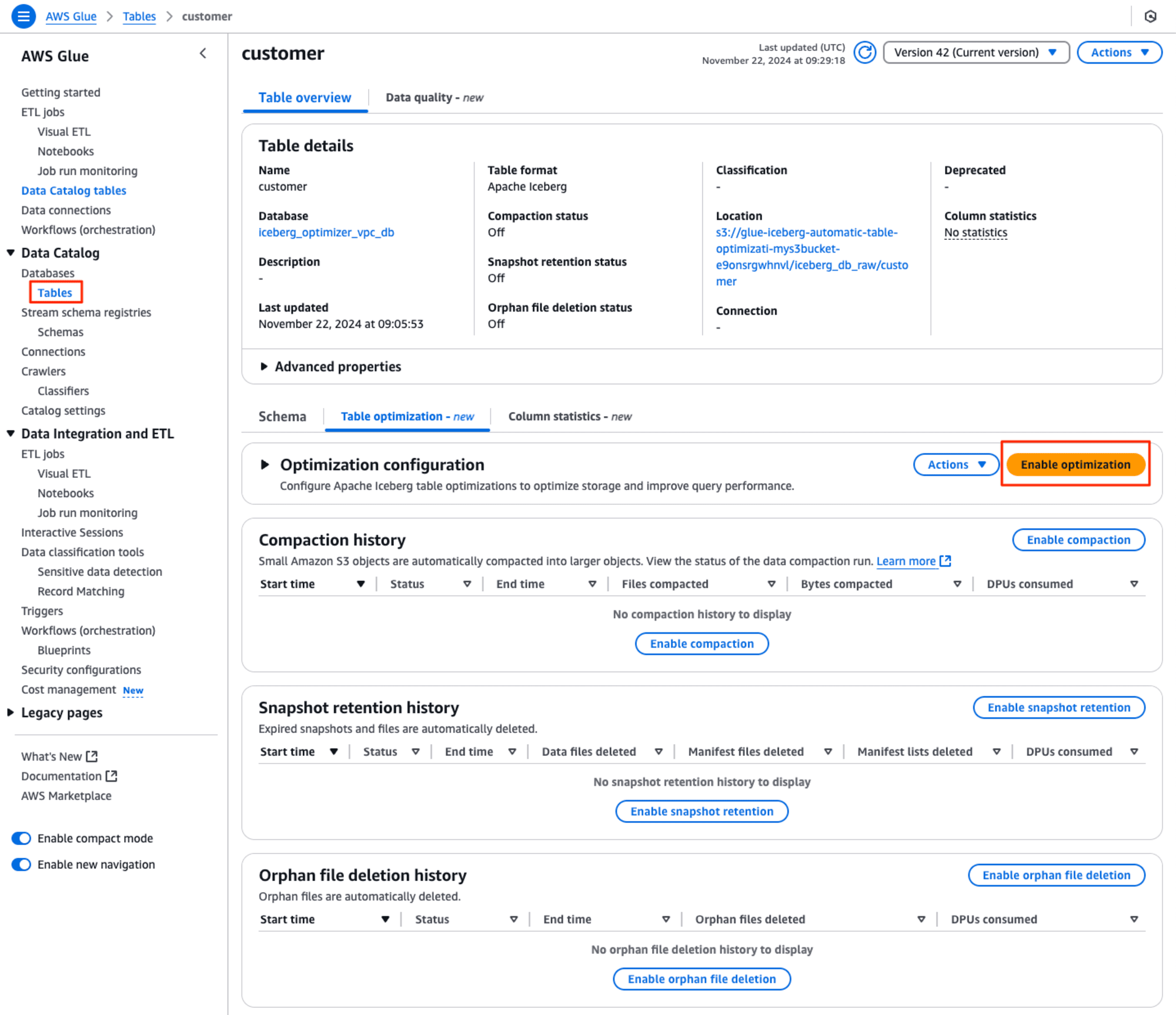Click AWS Glue breadcrumb link
The height and width of the screenshot is (1015, 1176).
point(71,16)
